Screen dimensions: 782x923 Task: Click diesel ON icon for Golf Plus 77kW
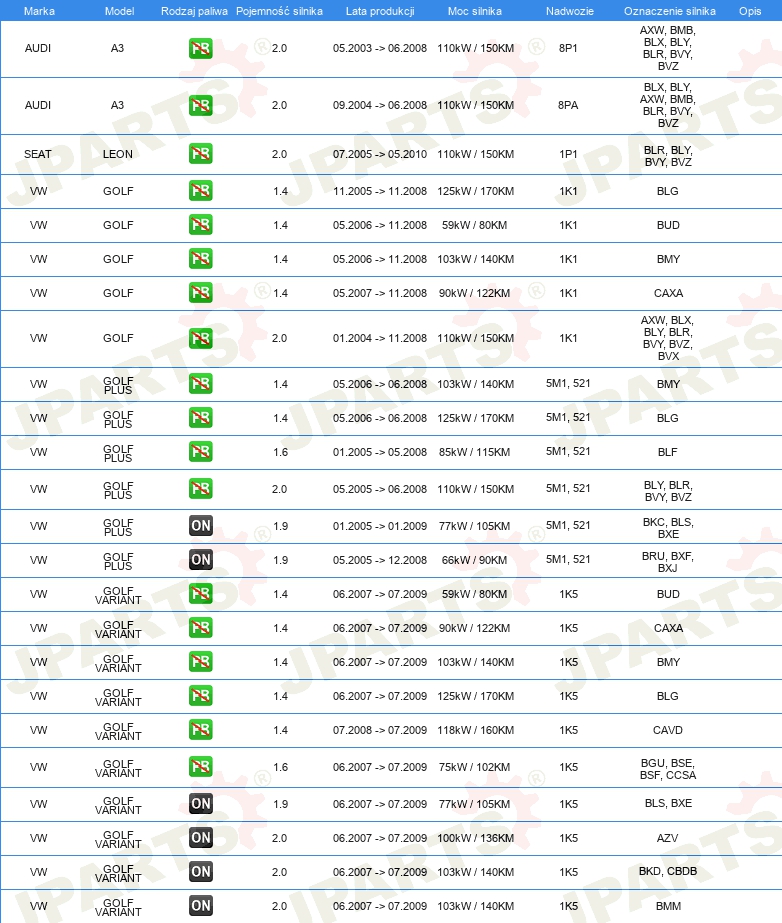(x=201, y=526)
